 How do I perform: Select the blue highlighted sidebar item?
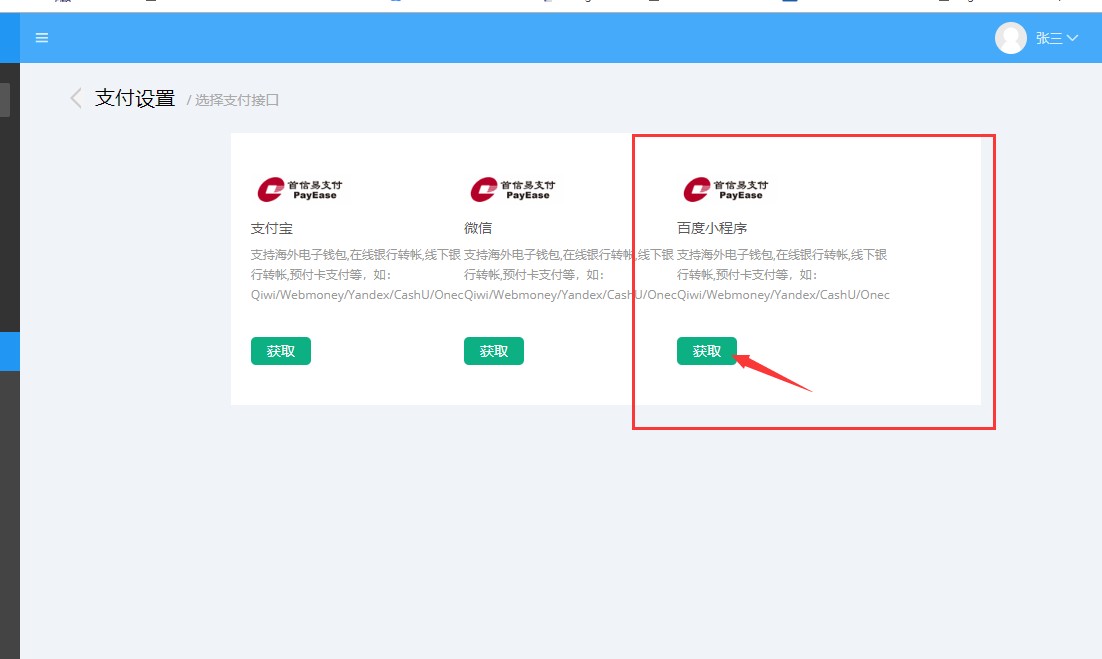coord(10,351)
